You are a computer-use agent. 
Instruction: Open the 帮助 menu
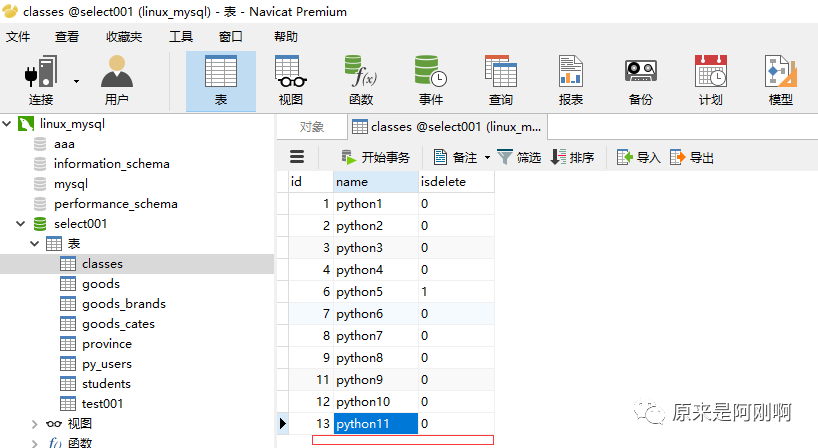[x=286, y=37]
